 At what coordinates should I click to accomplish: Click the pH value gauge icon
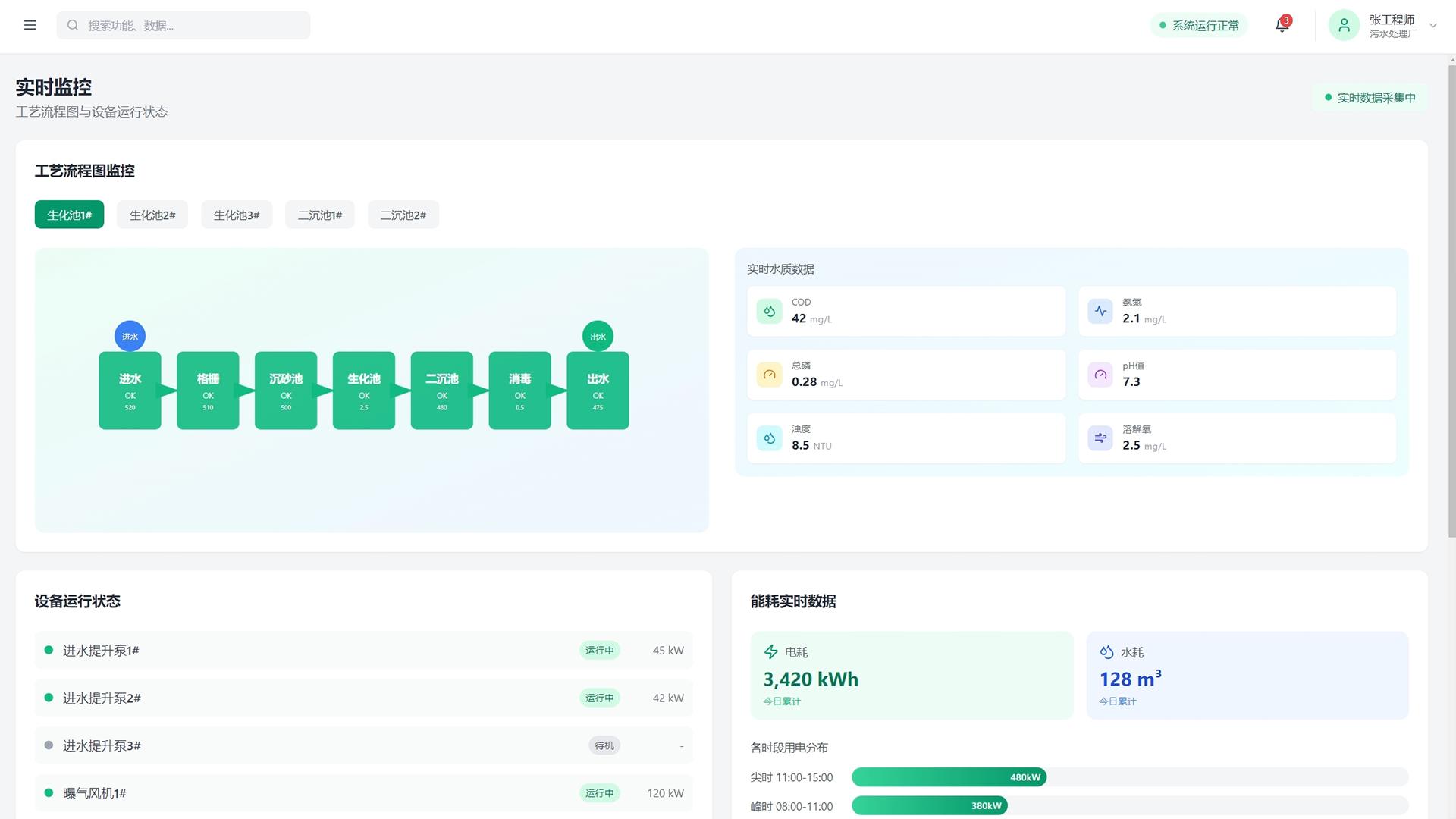tap(1100, 375)
